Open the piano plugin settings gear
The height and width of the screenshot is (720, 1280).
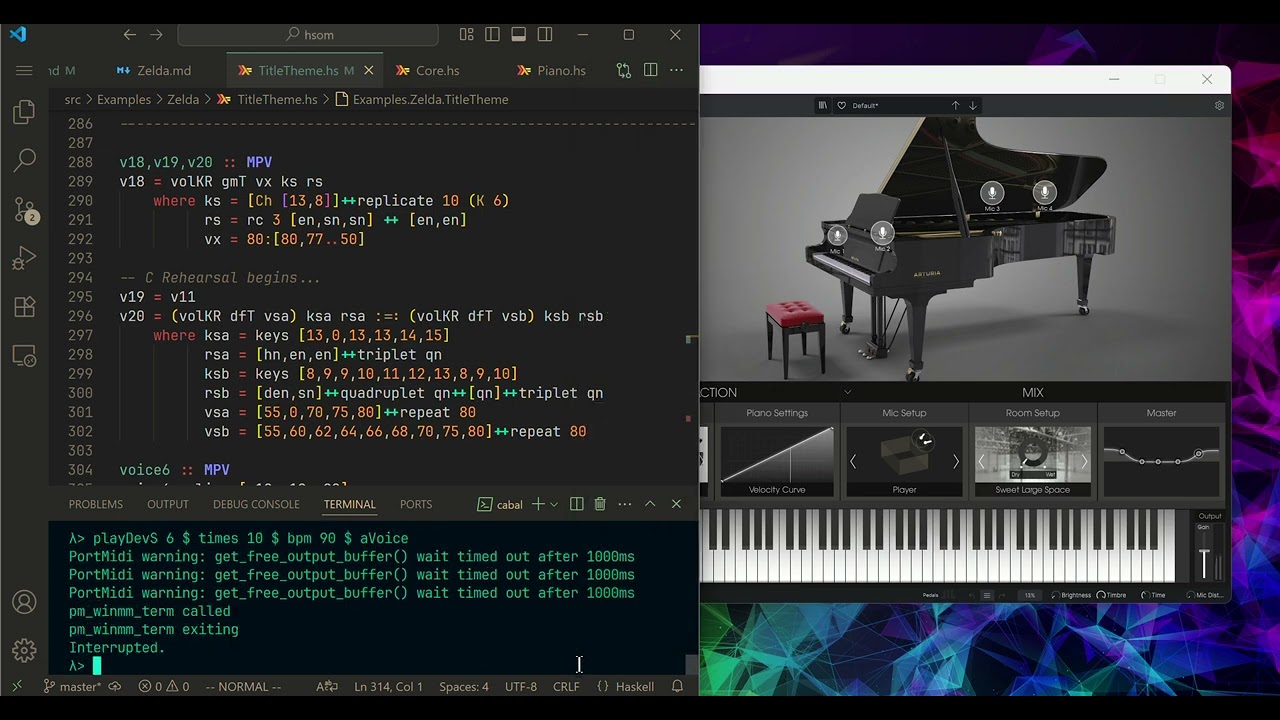[1219, 105]
